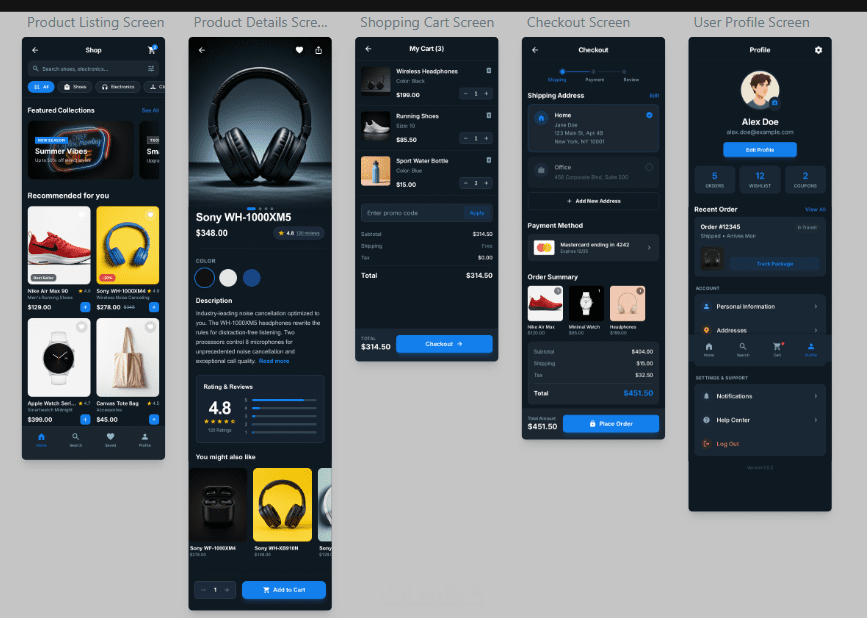The image size is (867, 618).
Task: Open the 120 reviews rating badge
Action: (x=299, y=233)
